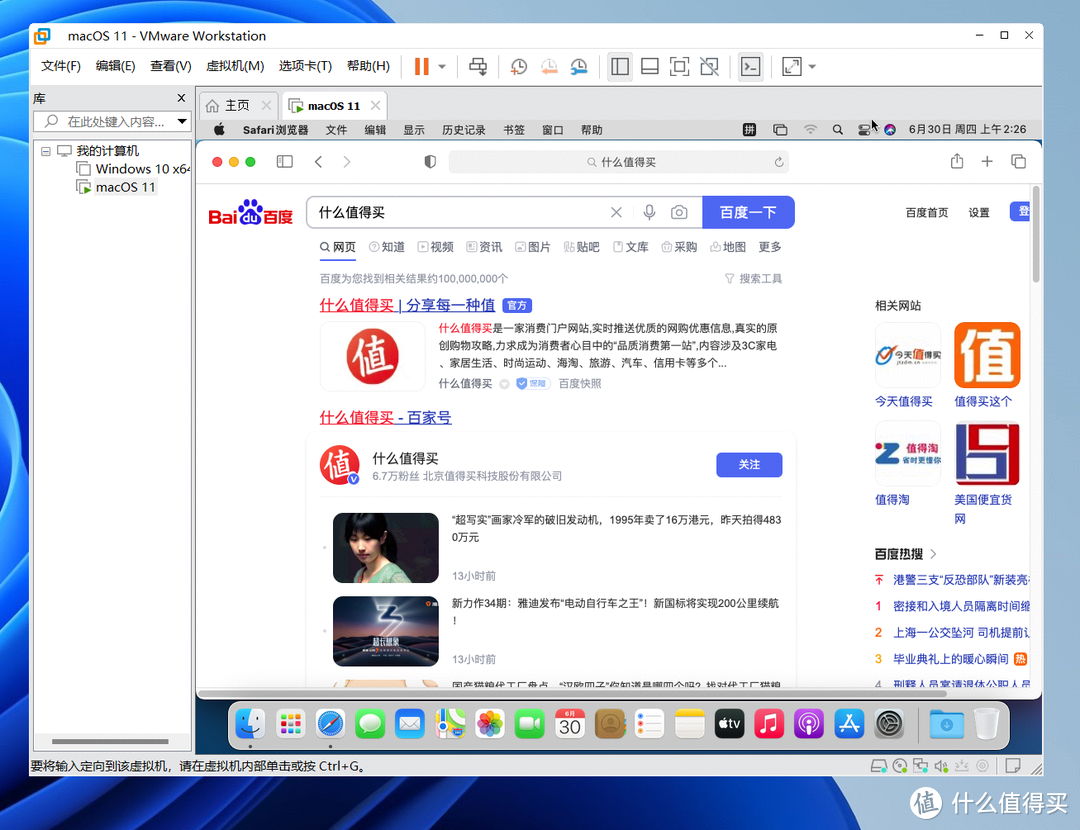1080x830 pixels.
Task: Close the library panel
Action: pos(181,98)
